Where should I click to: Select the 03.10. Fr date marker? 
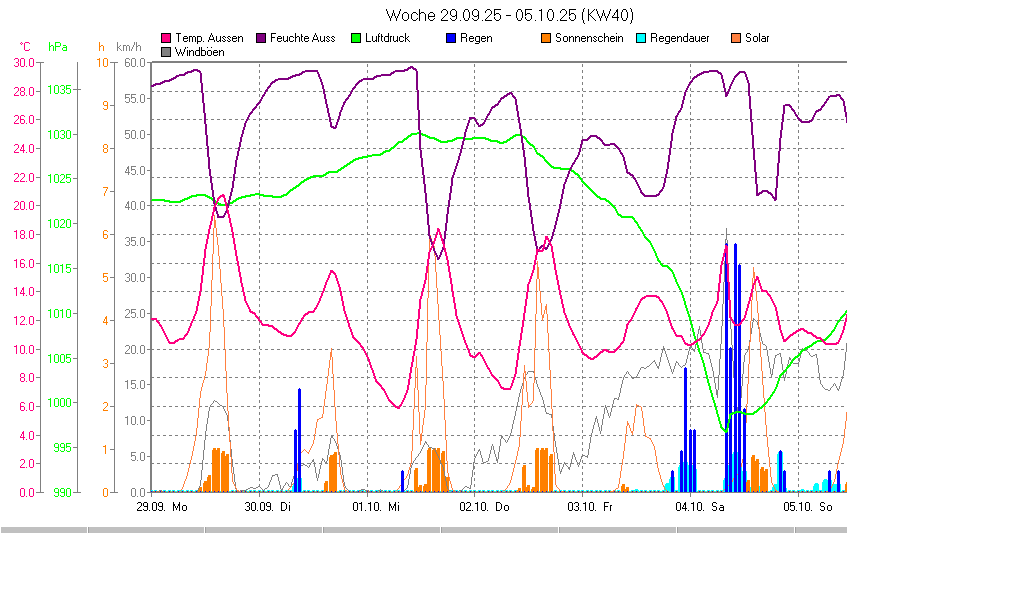(590, 507)
